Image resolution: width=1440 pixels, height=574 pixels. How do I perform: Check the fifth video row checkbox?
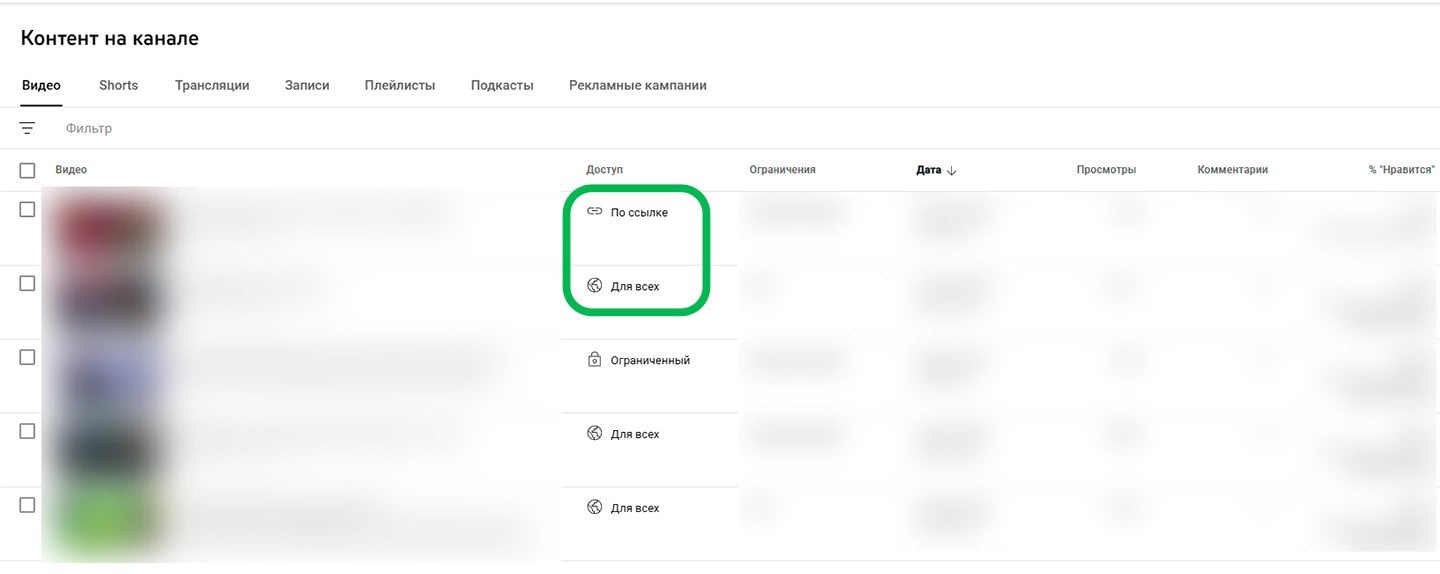click(27, 505)
